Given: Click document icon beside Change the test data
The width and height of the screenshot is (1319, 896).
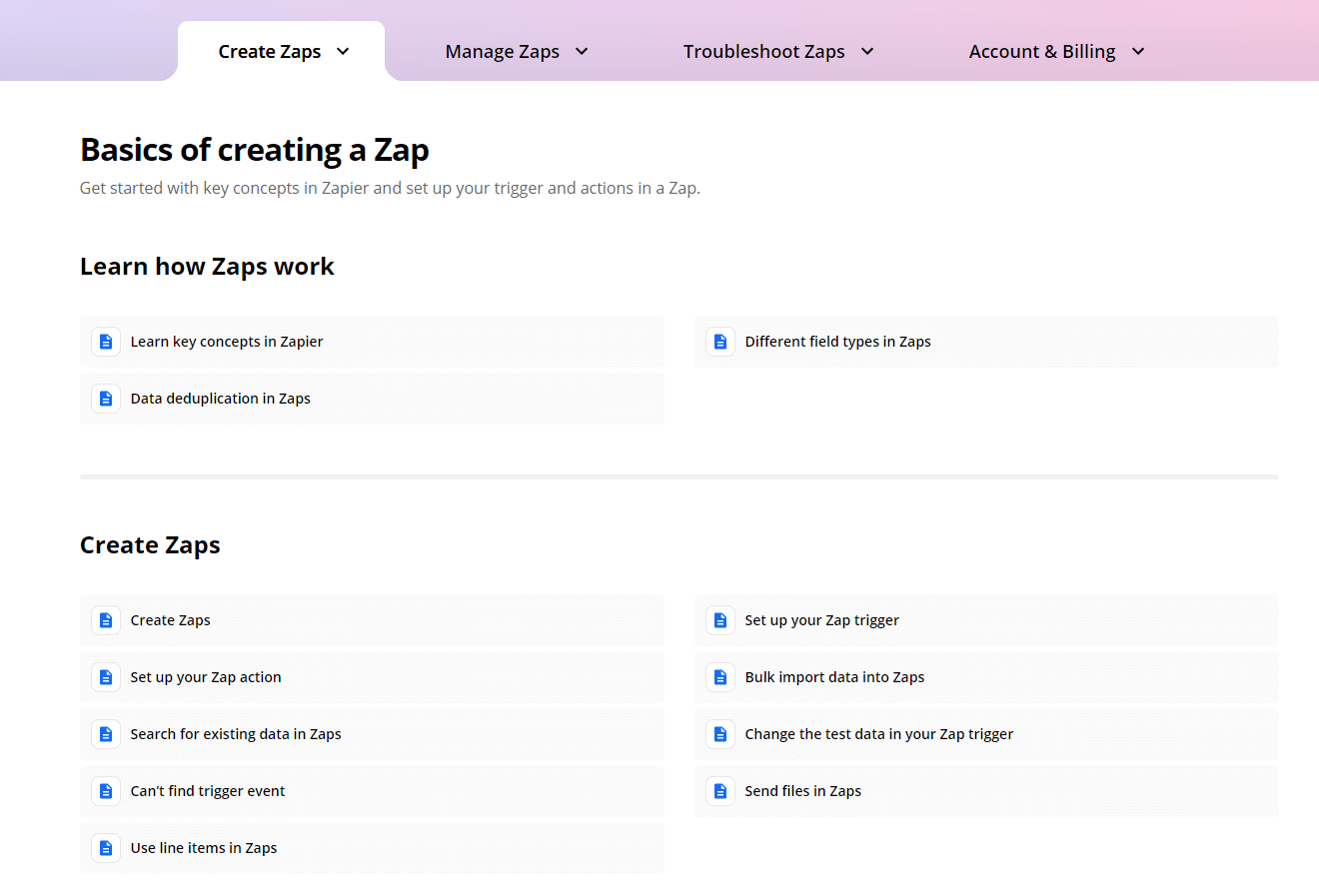Looking at the screenshot, I should [720, 734].
